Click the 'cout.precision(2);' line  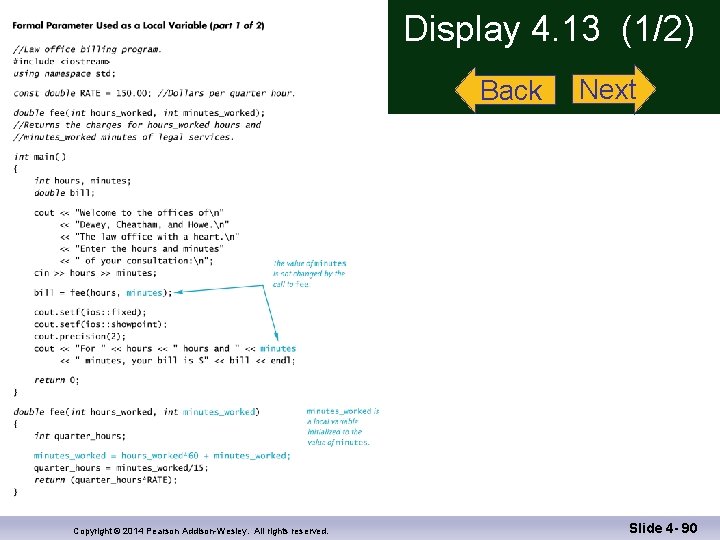click(x=79, y=336)
